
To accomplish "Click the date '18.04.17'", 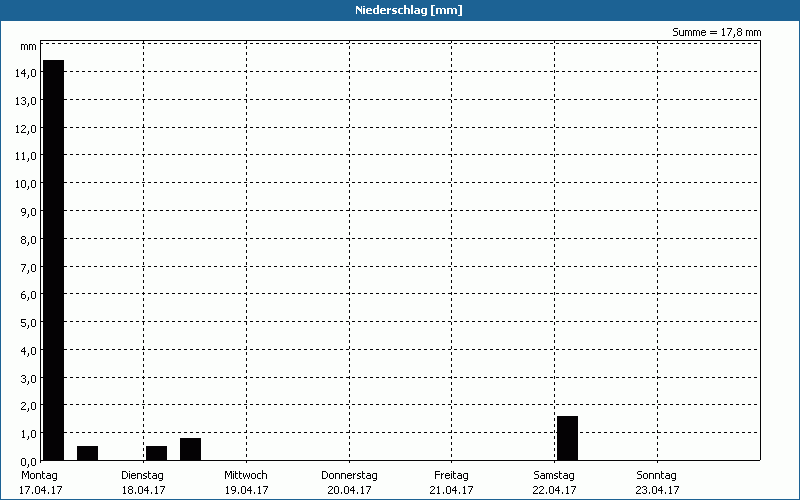I will click(x=143, y=490).
